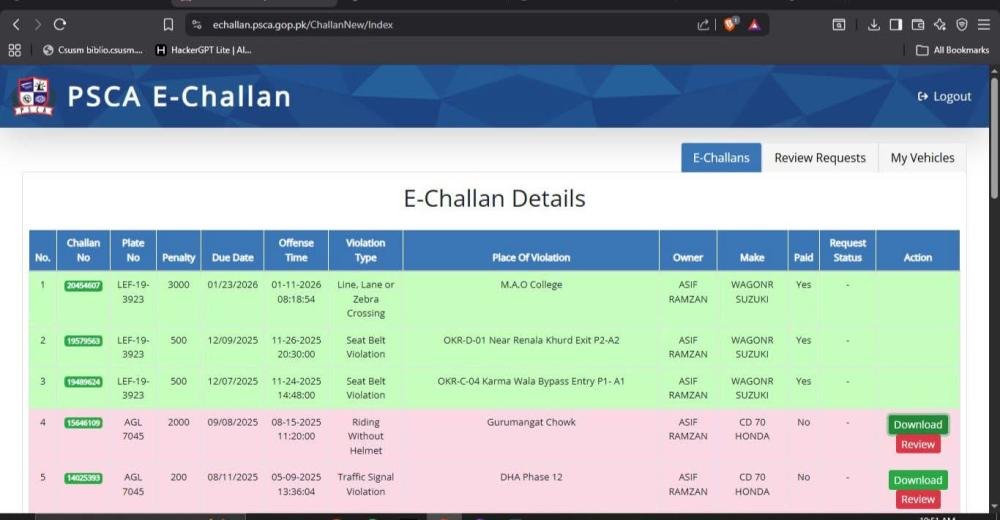The image size is (1000, 520).
Task: Select the E-Challans tab
Action: coord(721,158)
